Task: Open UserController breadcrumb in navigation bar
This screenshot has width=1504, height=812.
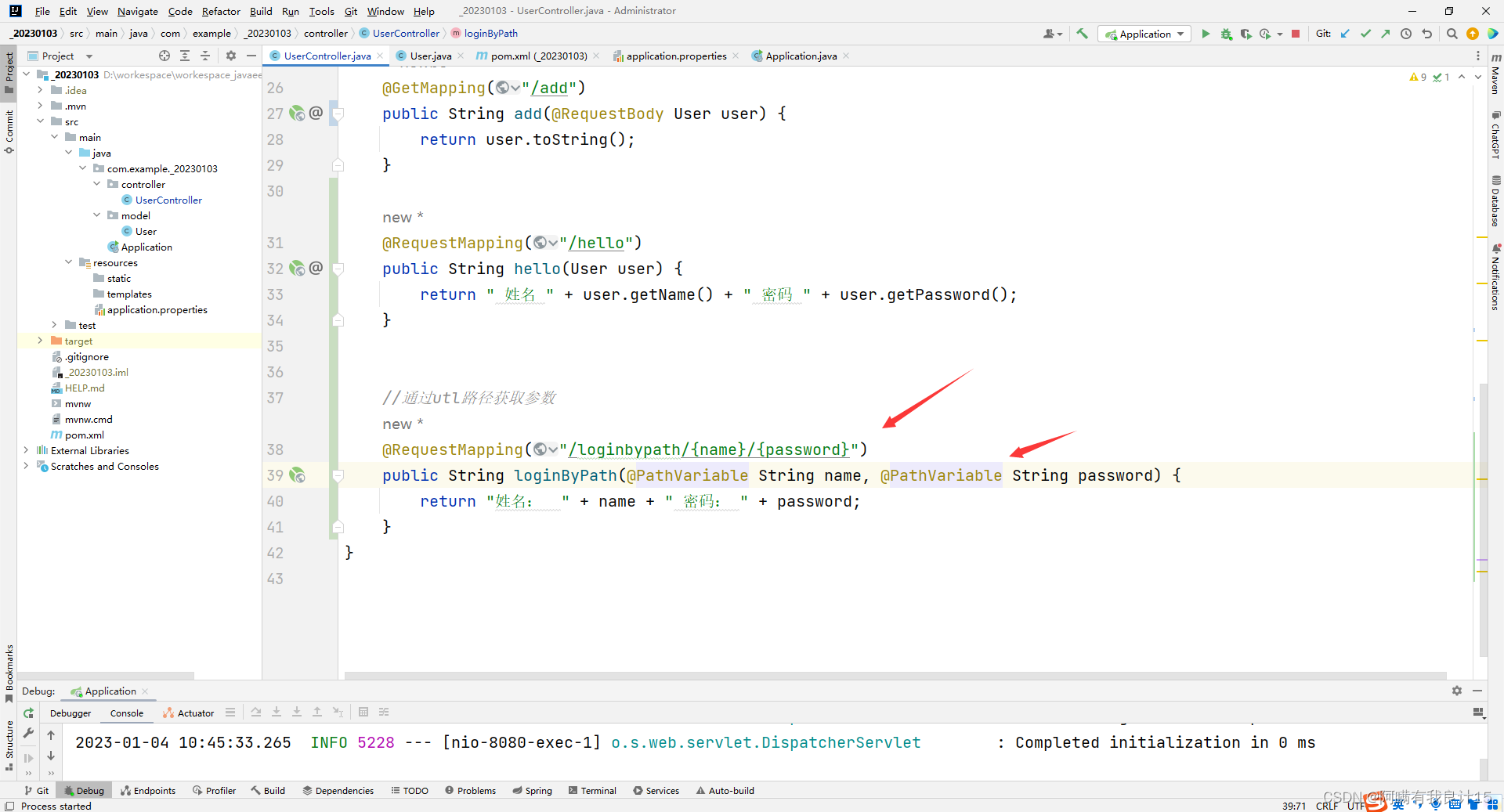Action: coord(405,33)
